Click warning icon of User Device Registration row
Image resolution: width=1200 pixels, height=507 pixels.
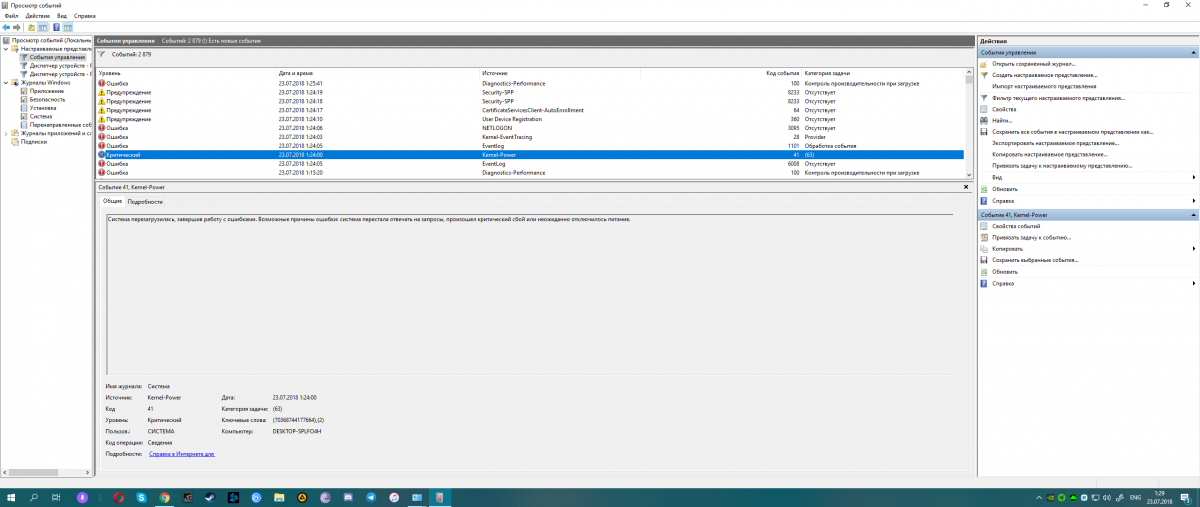(102, 119)
